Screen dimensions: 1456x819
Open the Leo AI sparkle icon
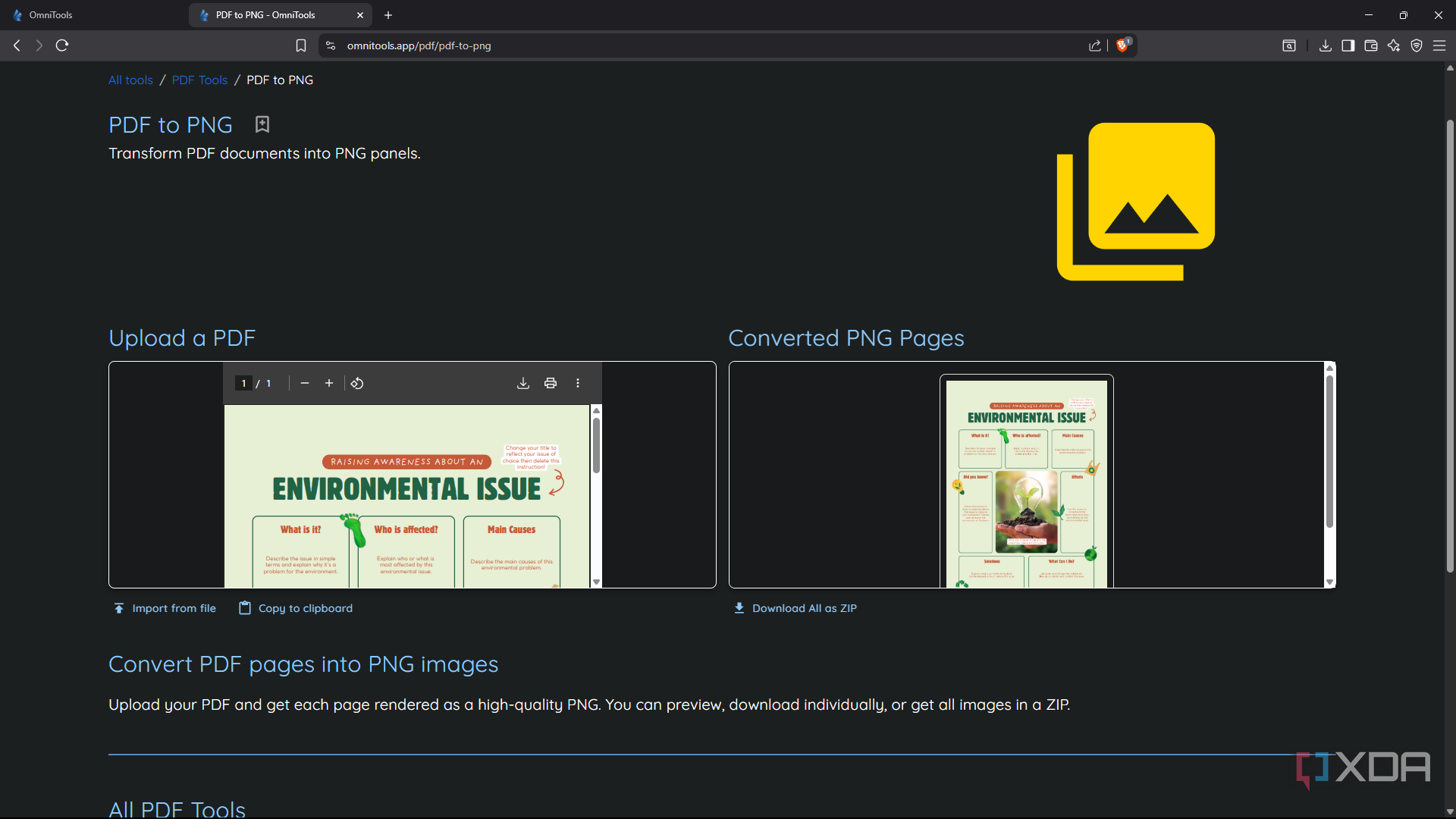[1394, 45]
